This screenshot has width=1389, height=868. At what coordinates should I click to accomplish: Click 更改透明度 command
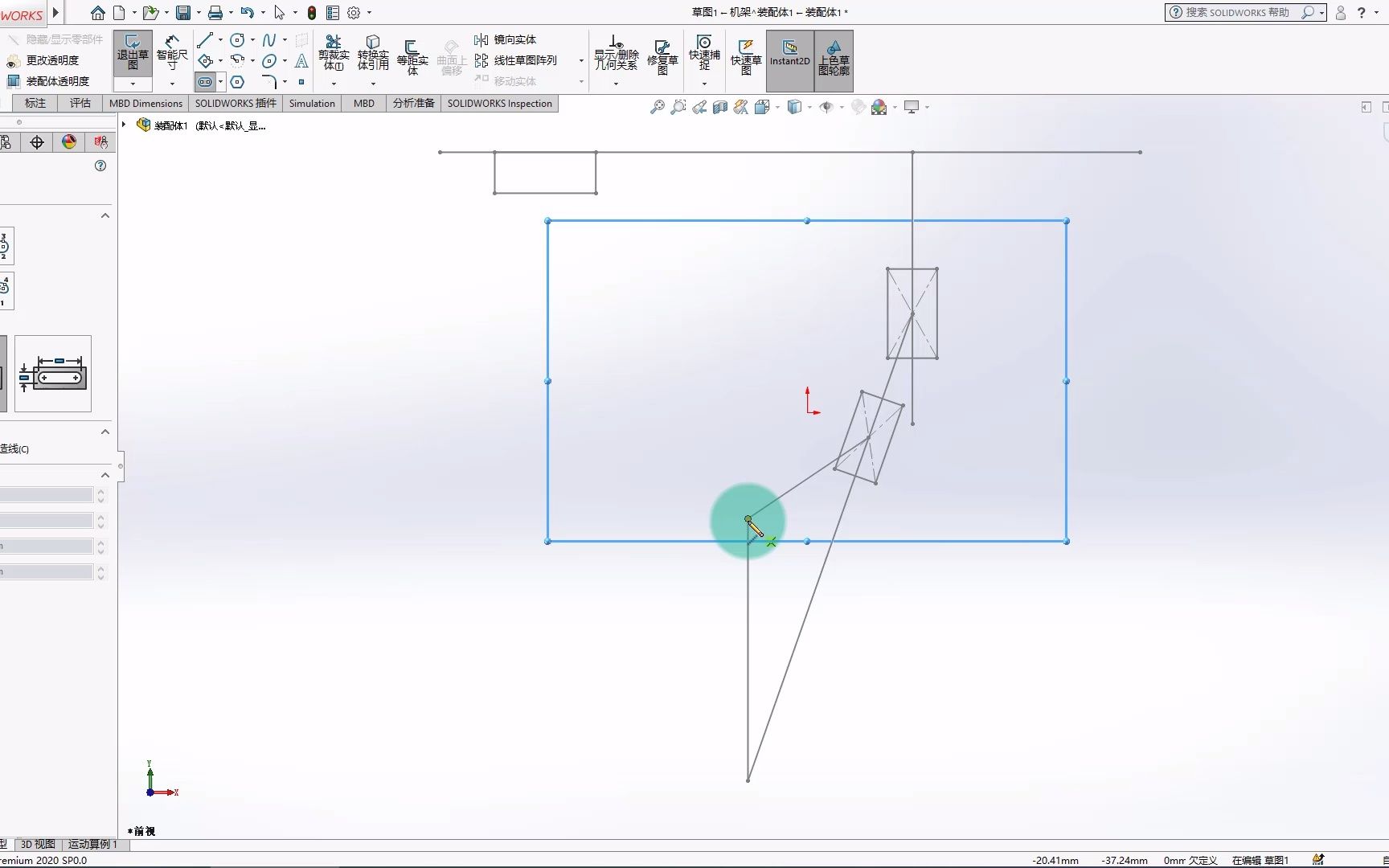point(43,60)
